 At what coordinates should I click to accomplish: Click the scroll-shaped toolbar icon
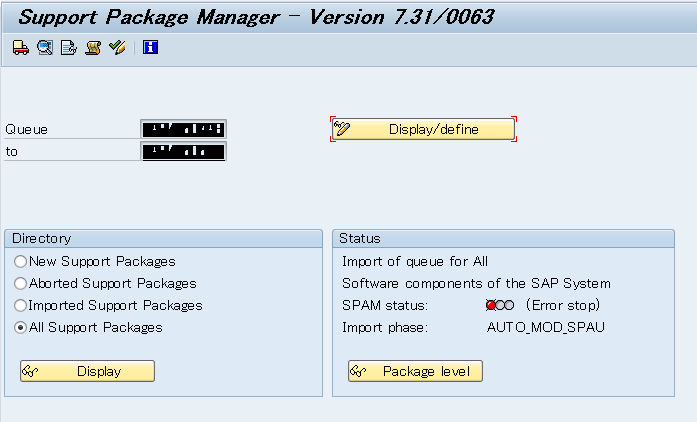click(93, 47)
